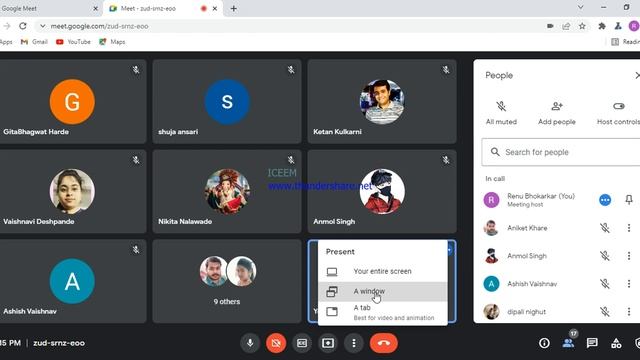Select shuja ansari video tile

pos(227,102)
